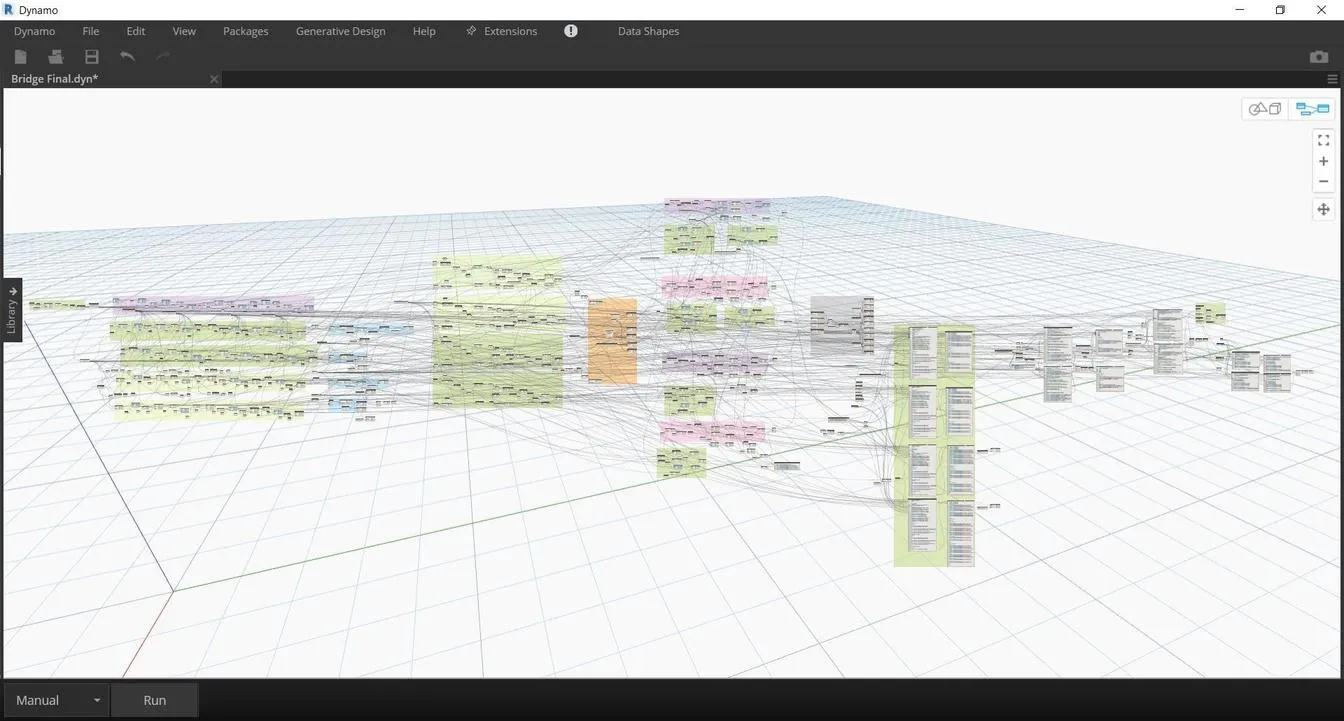Open the File menu
The height and width of the screenshot is (721, 1344).
tap(90, 31)
